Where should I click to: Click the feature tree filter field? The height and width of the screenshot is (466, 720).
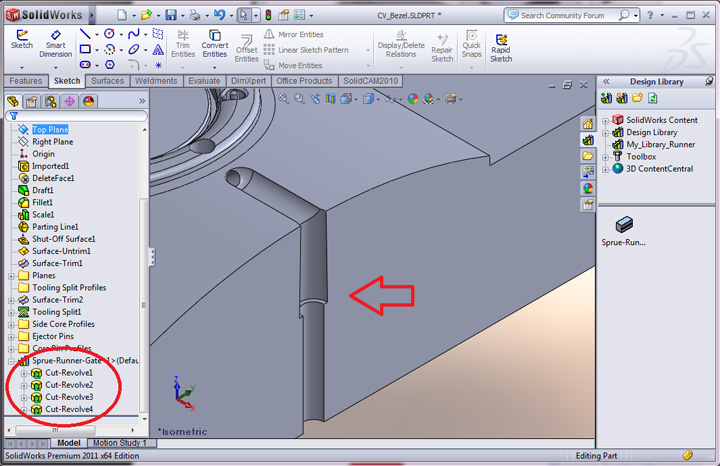[77, 116]
